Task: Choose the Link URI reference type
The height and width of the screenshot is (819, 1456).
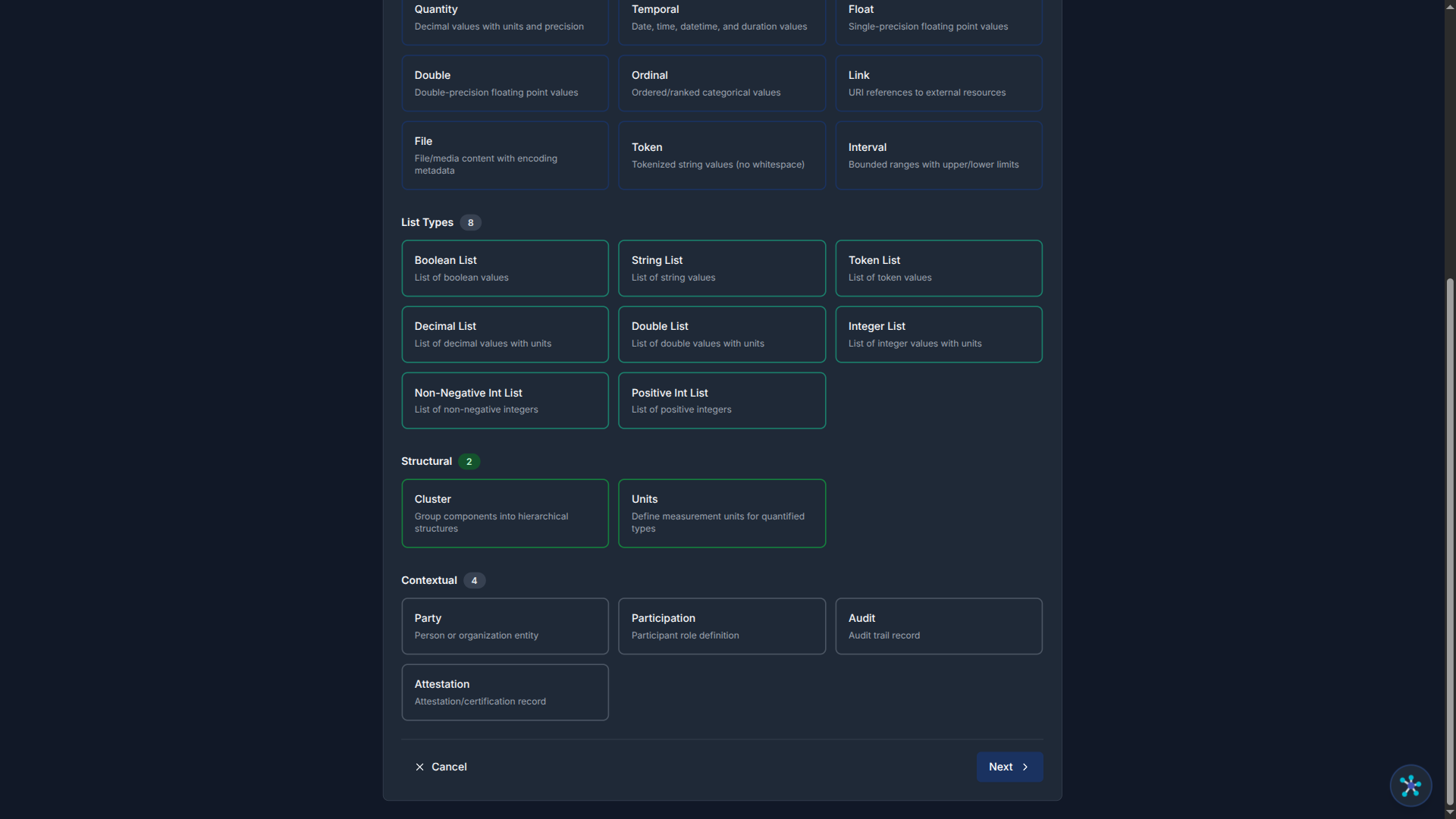Action: click(938, 83)
